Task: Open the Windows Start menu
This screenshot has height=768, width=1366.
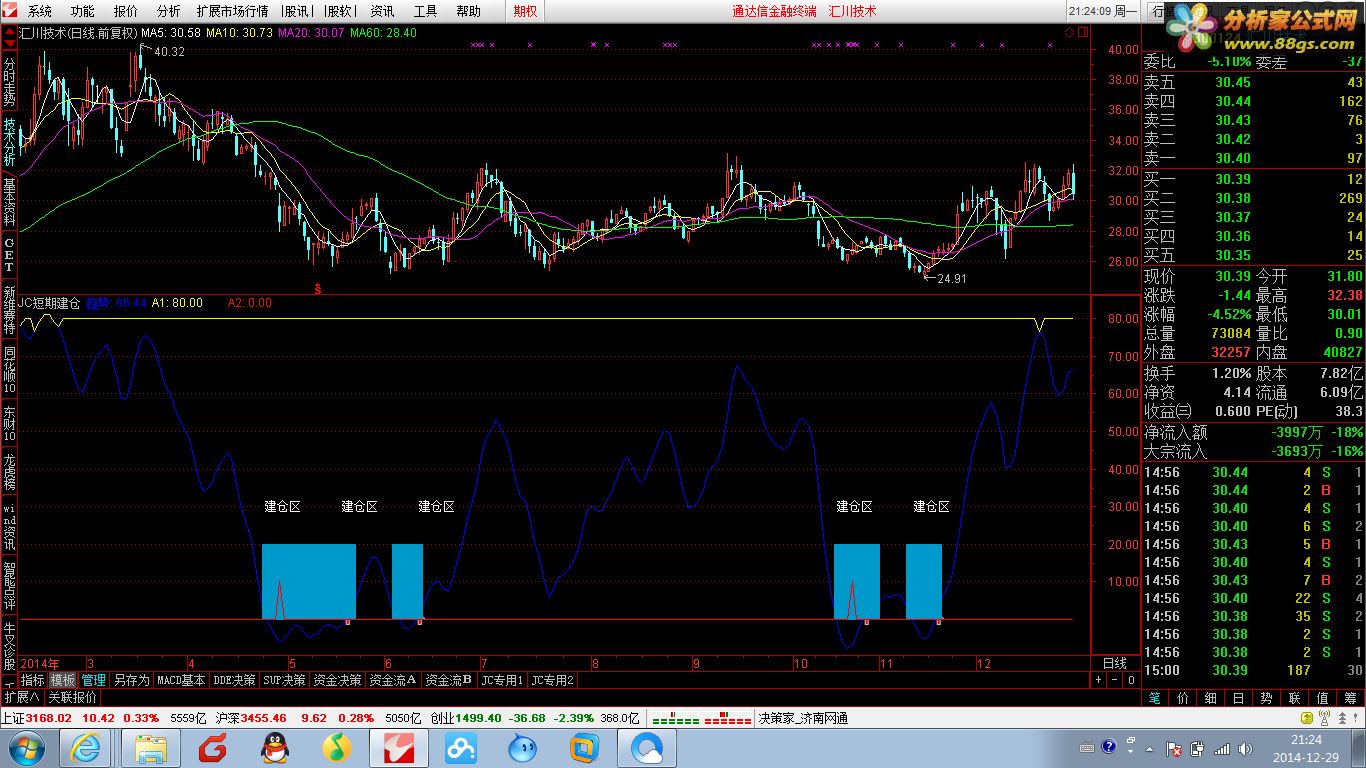Action: [x=25, y=747]
